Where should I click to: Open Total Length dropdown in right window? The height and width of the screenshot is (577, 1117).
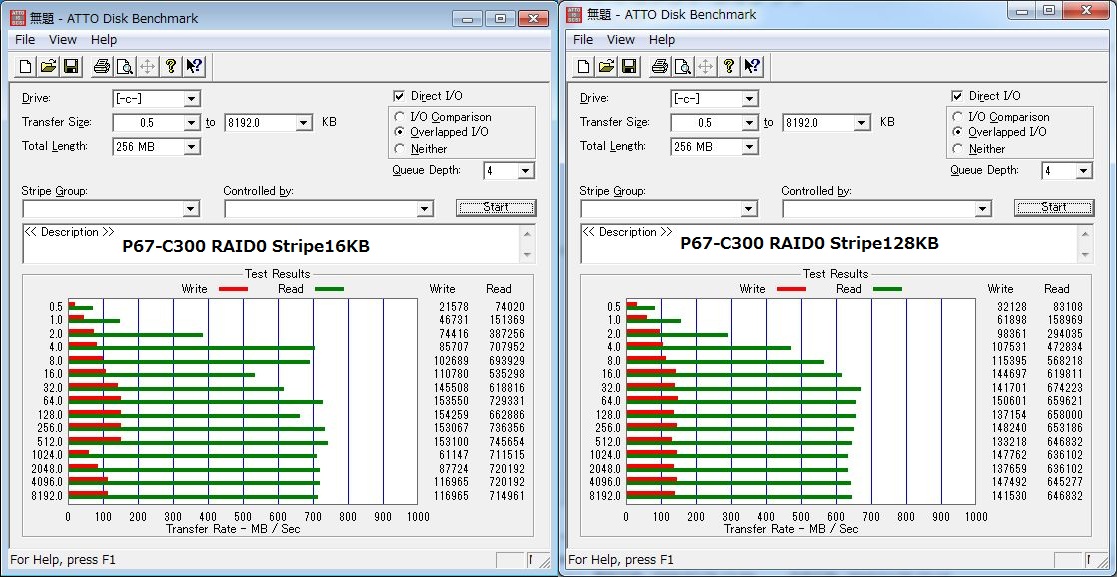[x=749, y=147]
